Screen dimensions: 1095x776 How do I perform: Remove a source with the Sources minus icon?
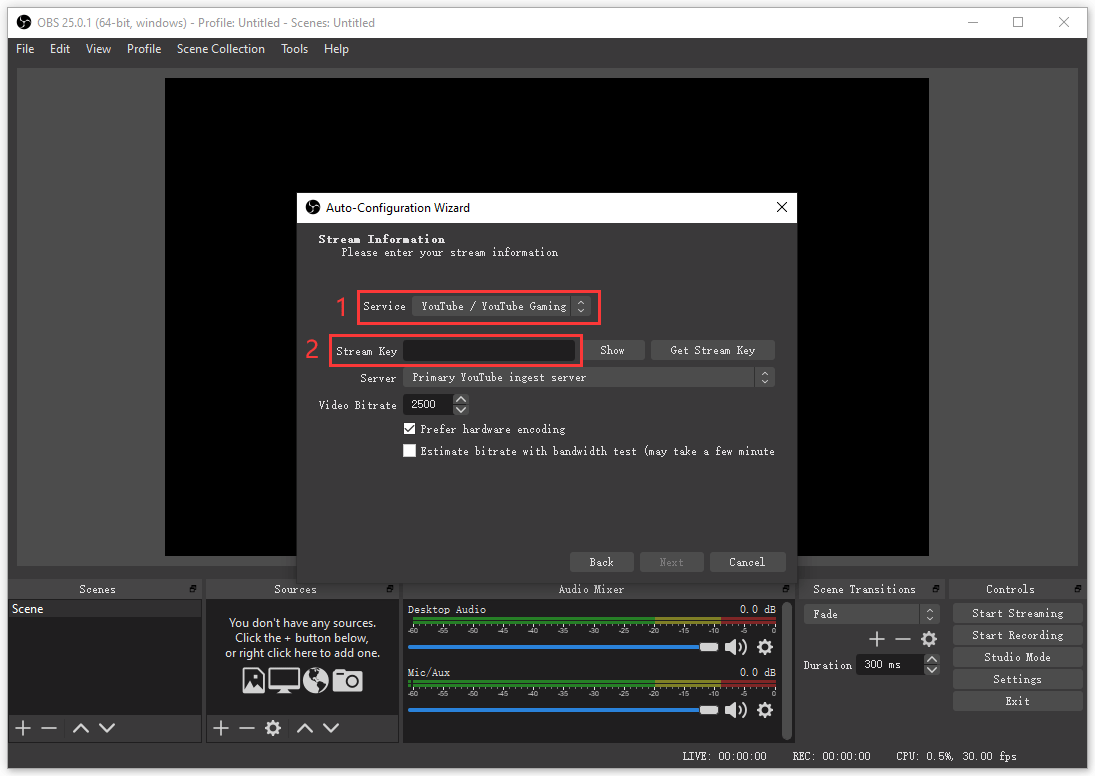[x=247, y=728]
